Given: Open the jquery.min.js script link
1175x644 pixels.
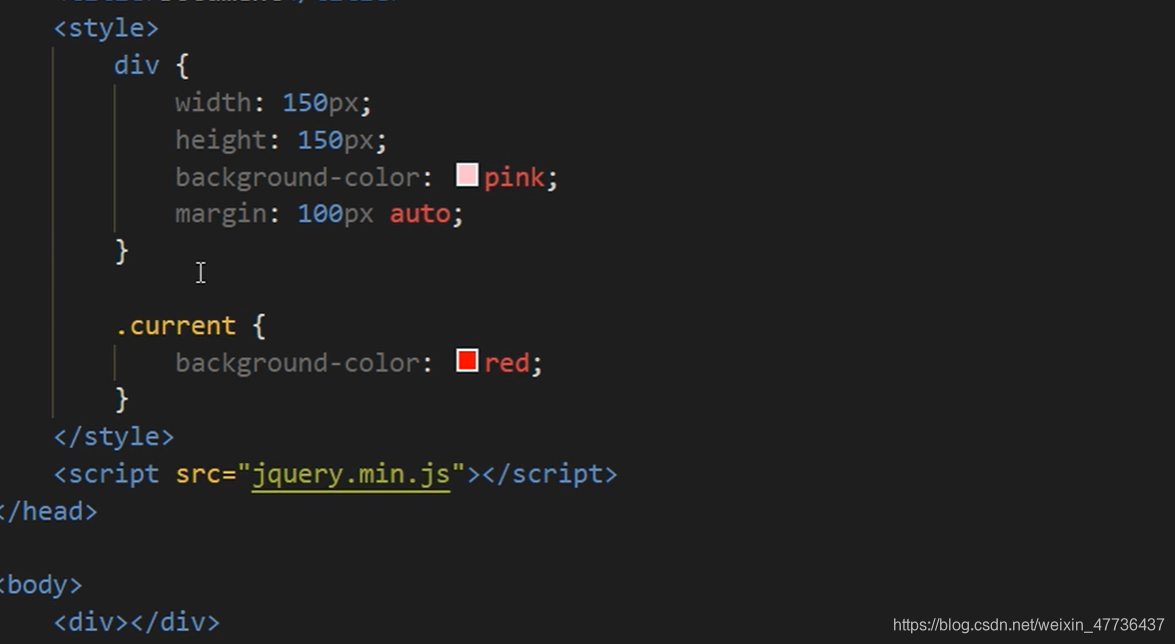Looking at the screenshot, I should [351, 475].
